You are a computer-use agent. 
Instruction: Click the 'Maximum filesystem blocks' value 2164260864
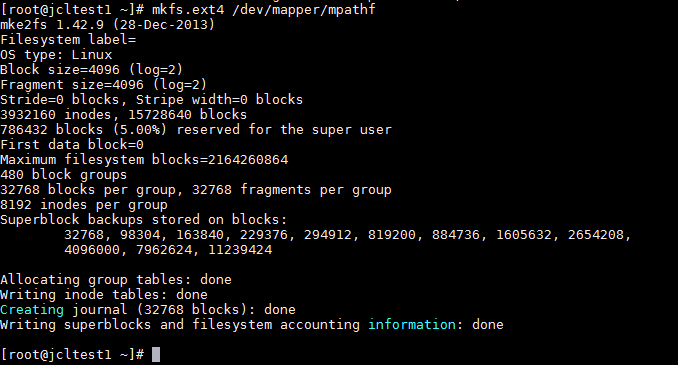(248, 160)
